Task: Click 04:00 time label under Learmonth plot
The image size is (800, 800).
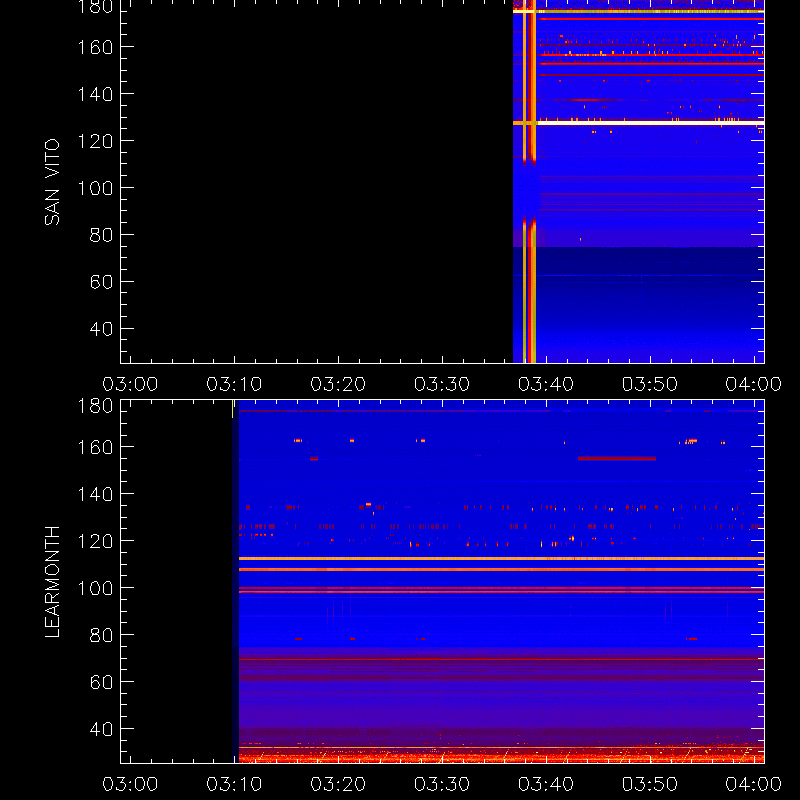Action: coord(754,784)
